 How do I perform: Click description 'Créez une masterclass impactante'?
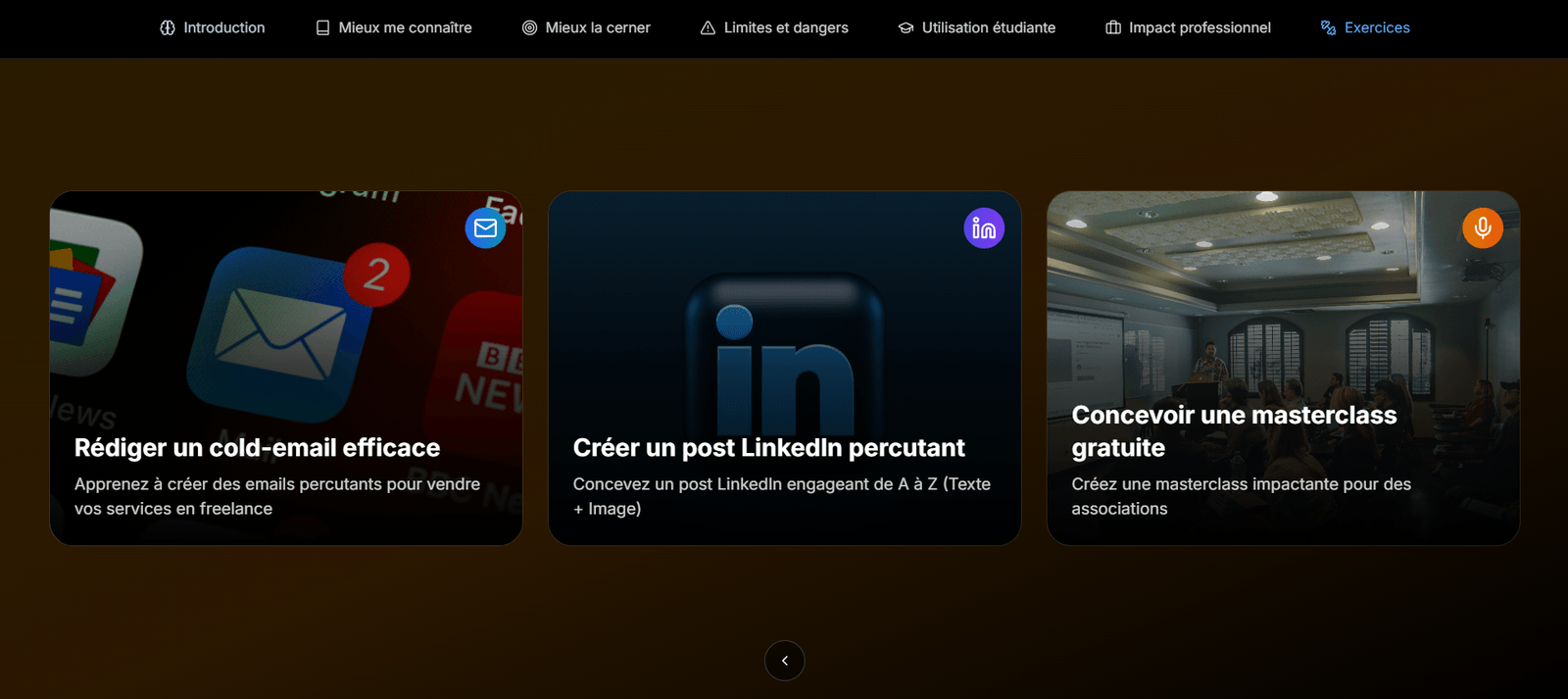(x=1242, y=496)
